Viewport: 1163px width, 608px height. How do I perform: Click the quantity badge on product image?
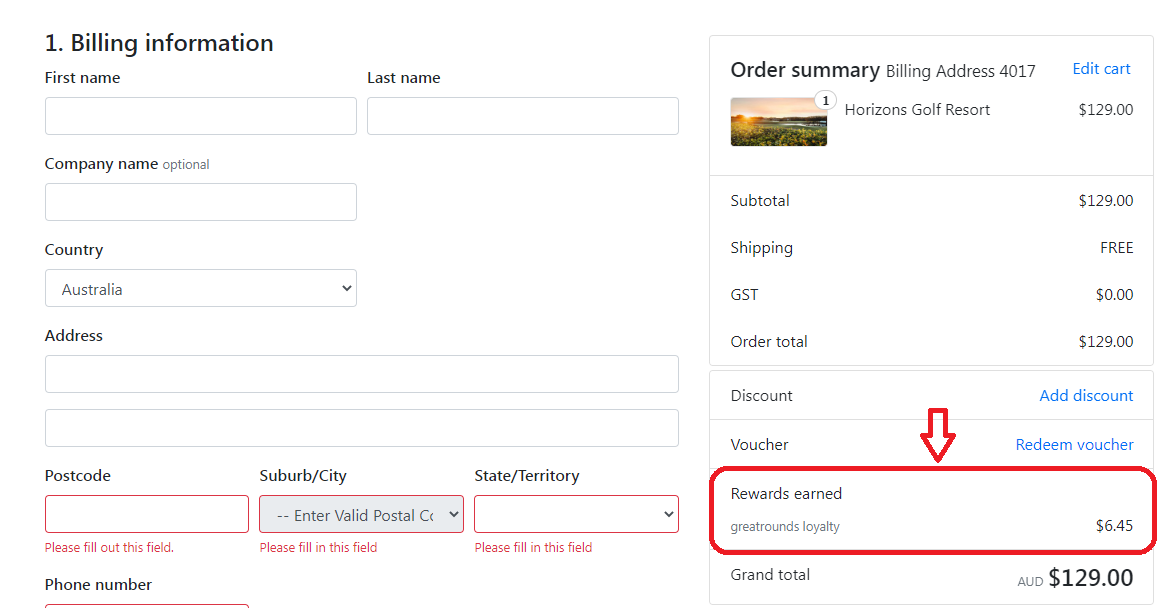[x=826, y=100]
